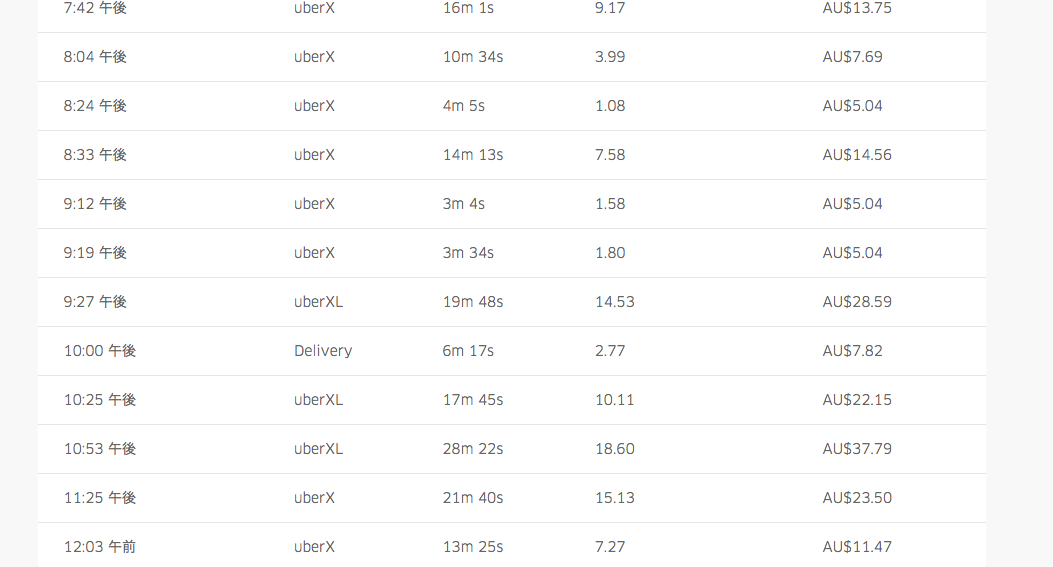Viewport: 1053px width, 567px height.
Task: Click the AU$7.82 Delivery fare
Action: pos(852,351)
